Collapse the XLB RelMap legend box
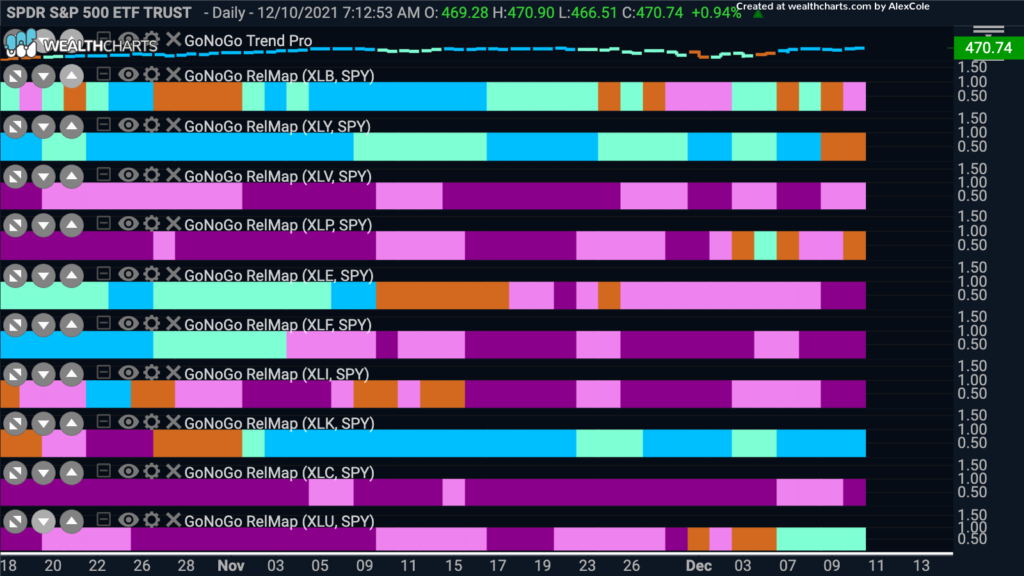 pyautogui.click(x=103, y=73)
